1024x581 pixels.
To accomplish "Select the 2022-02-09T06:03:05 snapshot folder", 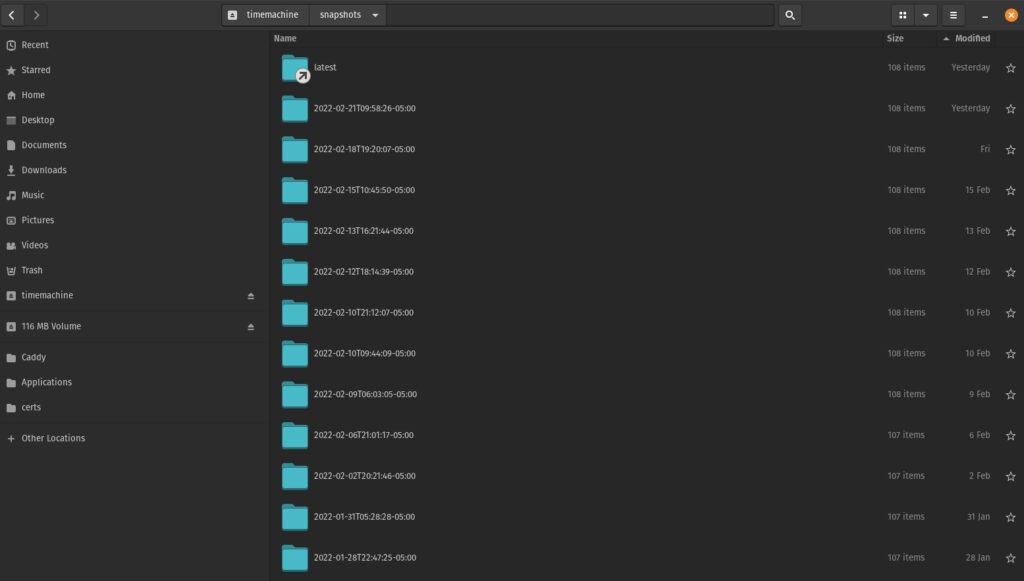I will click(364, 394).
